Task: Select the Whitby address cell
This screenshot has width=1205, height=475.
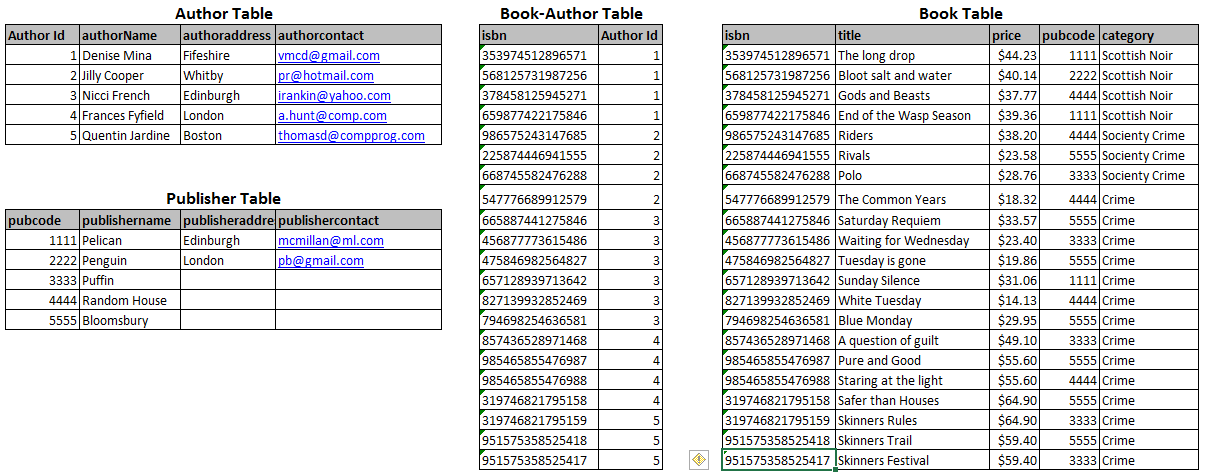Action: coord(227,76)
